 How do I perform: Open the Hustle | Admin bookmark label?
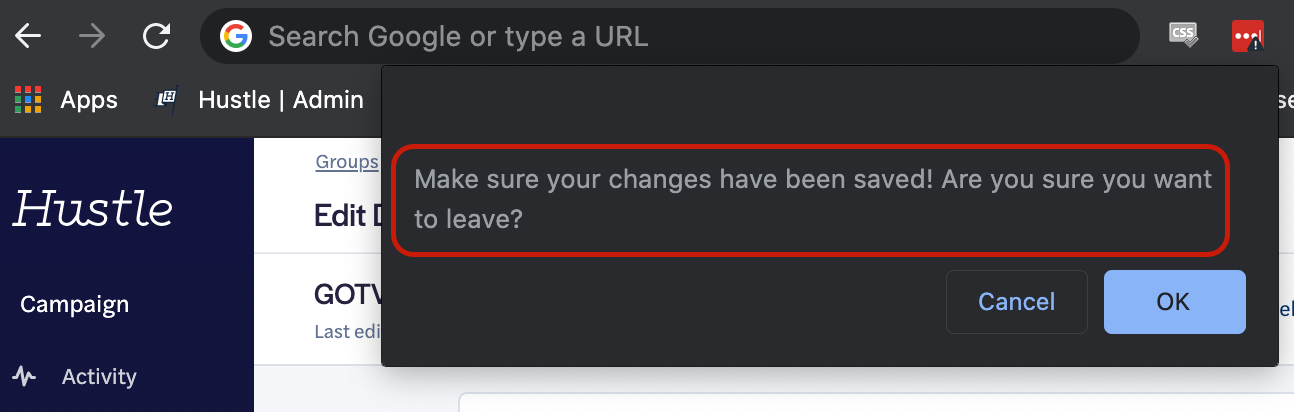(281, 100)
